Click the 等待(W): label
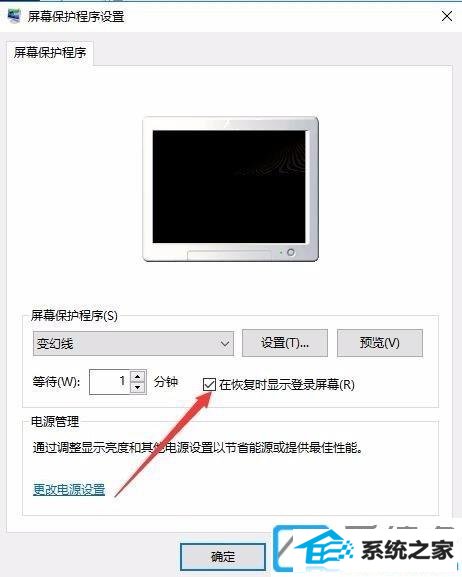Screen dimensions: 462x577 56,382
